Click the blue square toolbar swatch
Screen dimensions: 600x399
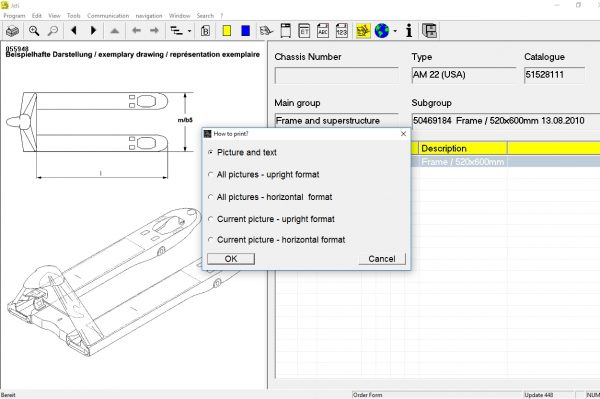[x=246, y=31]
